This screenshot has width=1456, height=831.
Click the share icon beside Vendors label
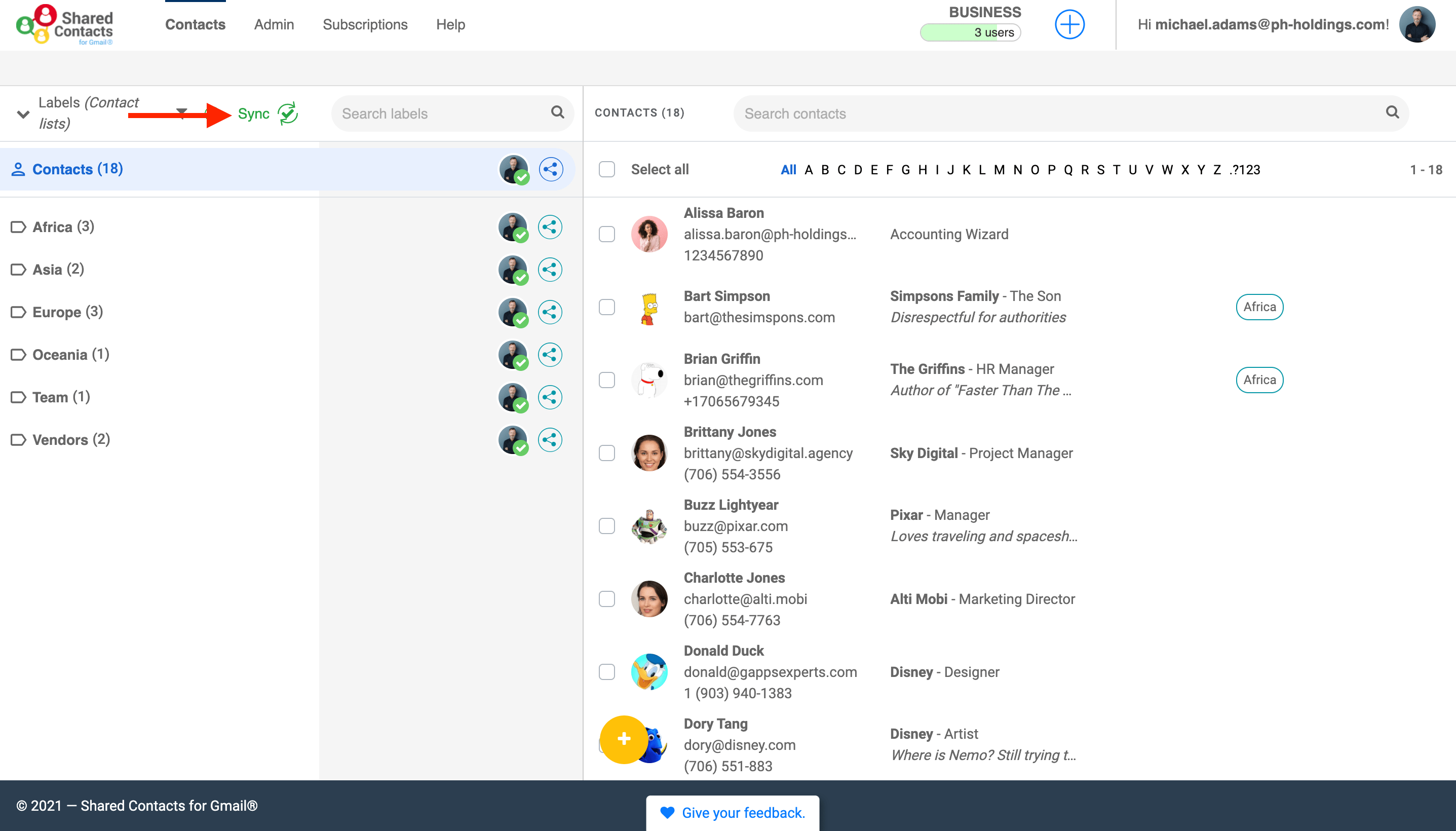(x=550, y=439)
